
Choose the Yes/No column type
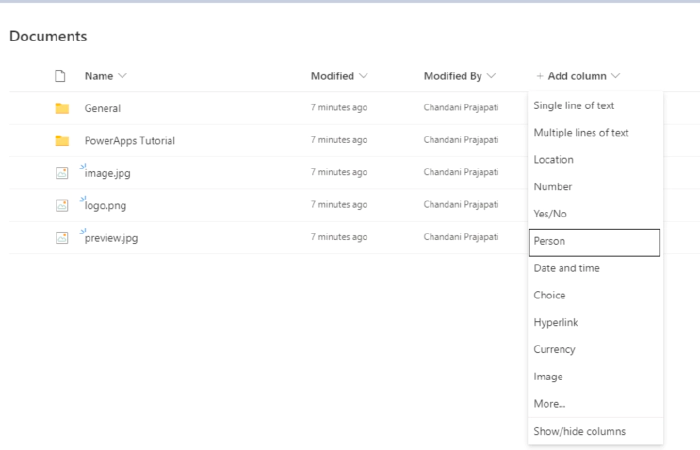[551, 214]
